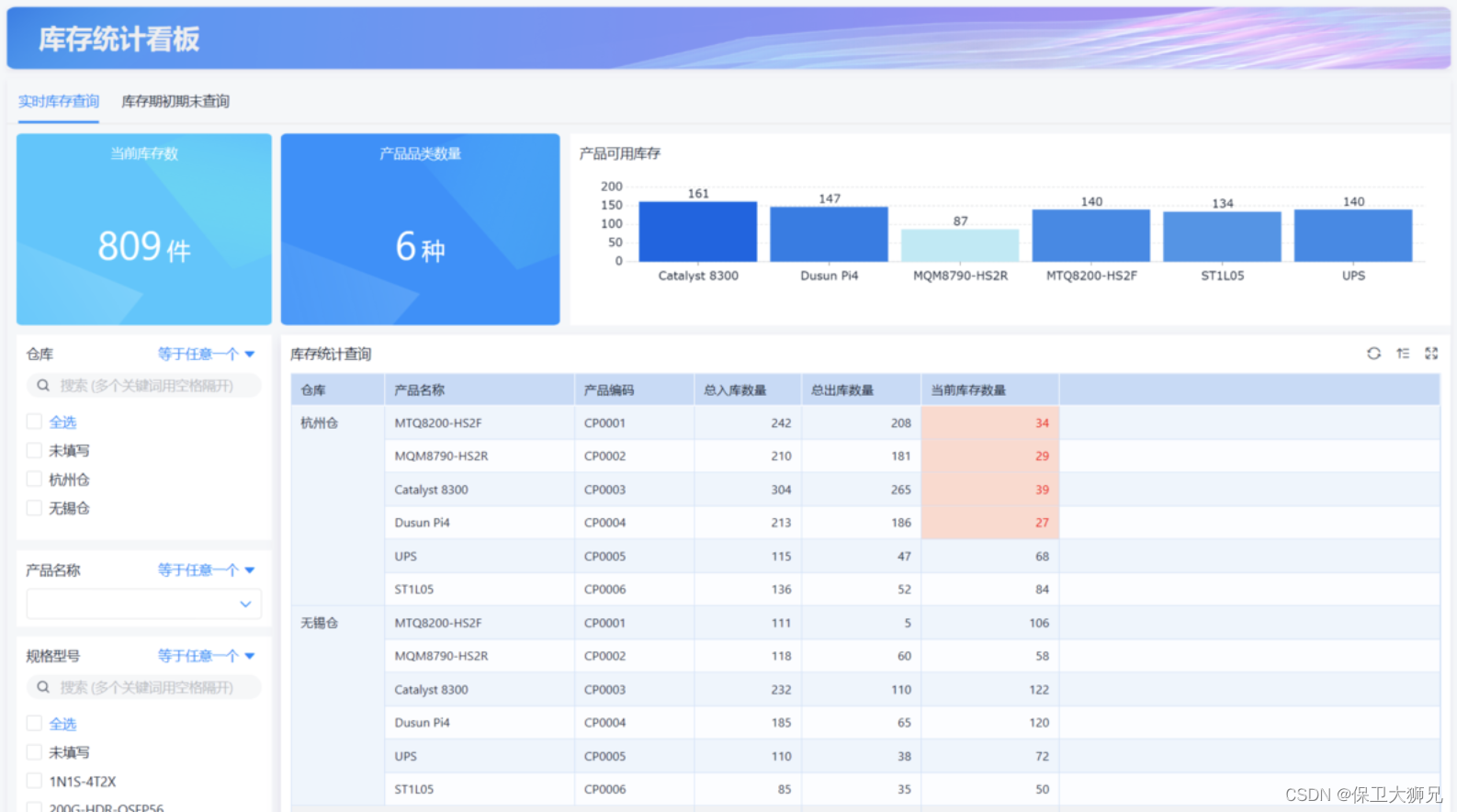Tick the 杭州仓 warehouse checkbox
Viewport: 1457px width, 812px height.
(x=34, y=479)
